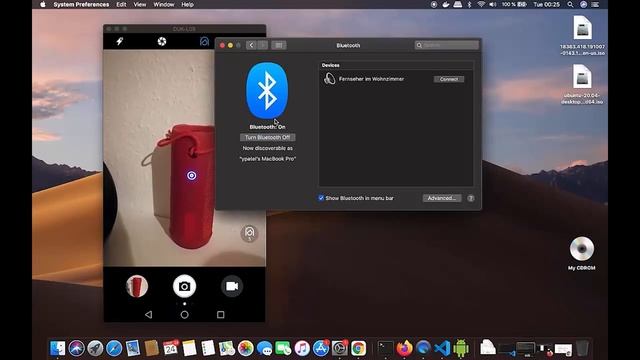640x360 pixels.
Task: Tap the Android recent apps button
Action: coord(220,315)
